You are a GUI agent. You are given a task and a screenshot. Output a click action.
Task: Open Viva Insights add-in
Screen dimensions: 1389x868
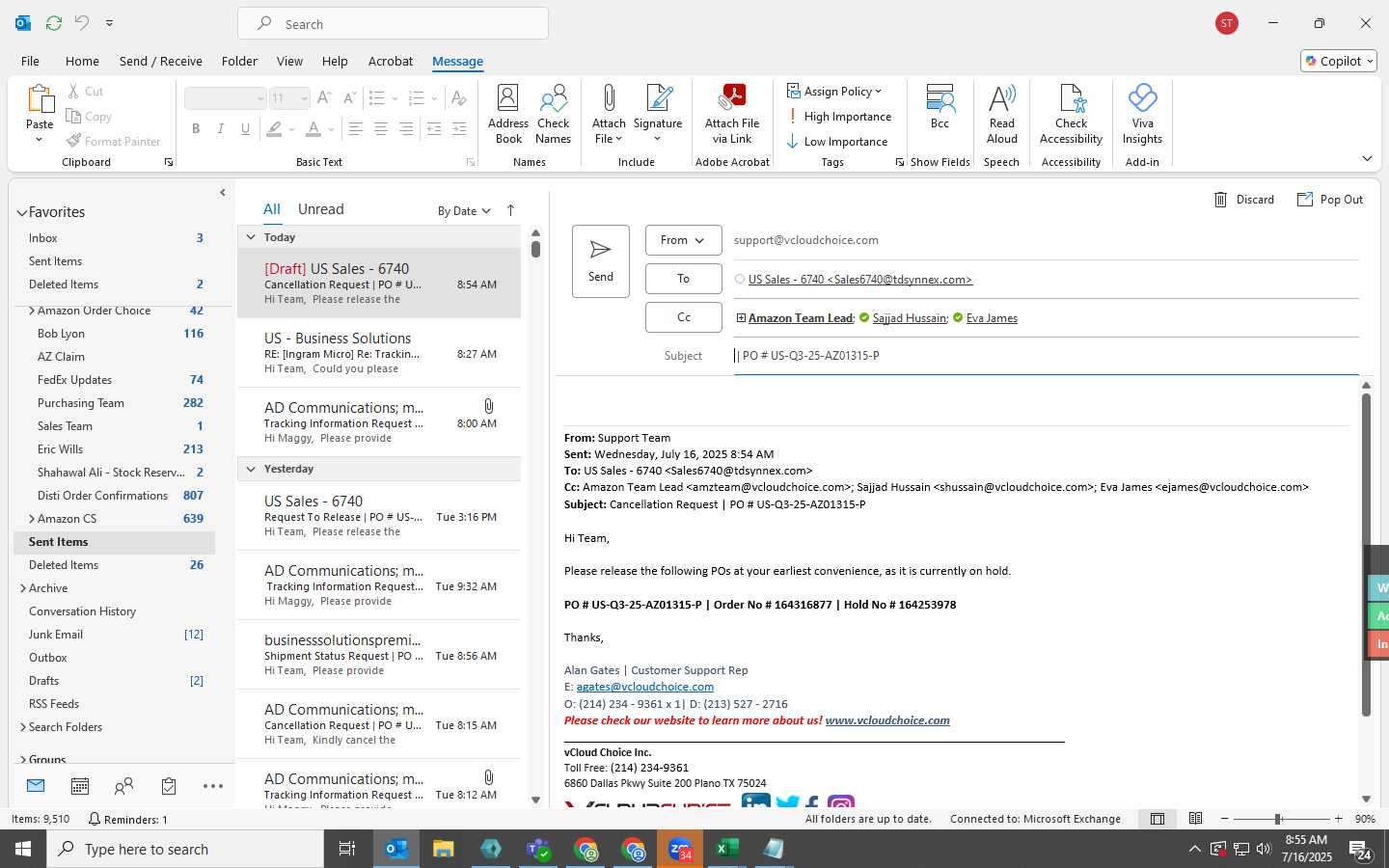(1142, 114)
